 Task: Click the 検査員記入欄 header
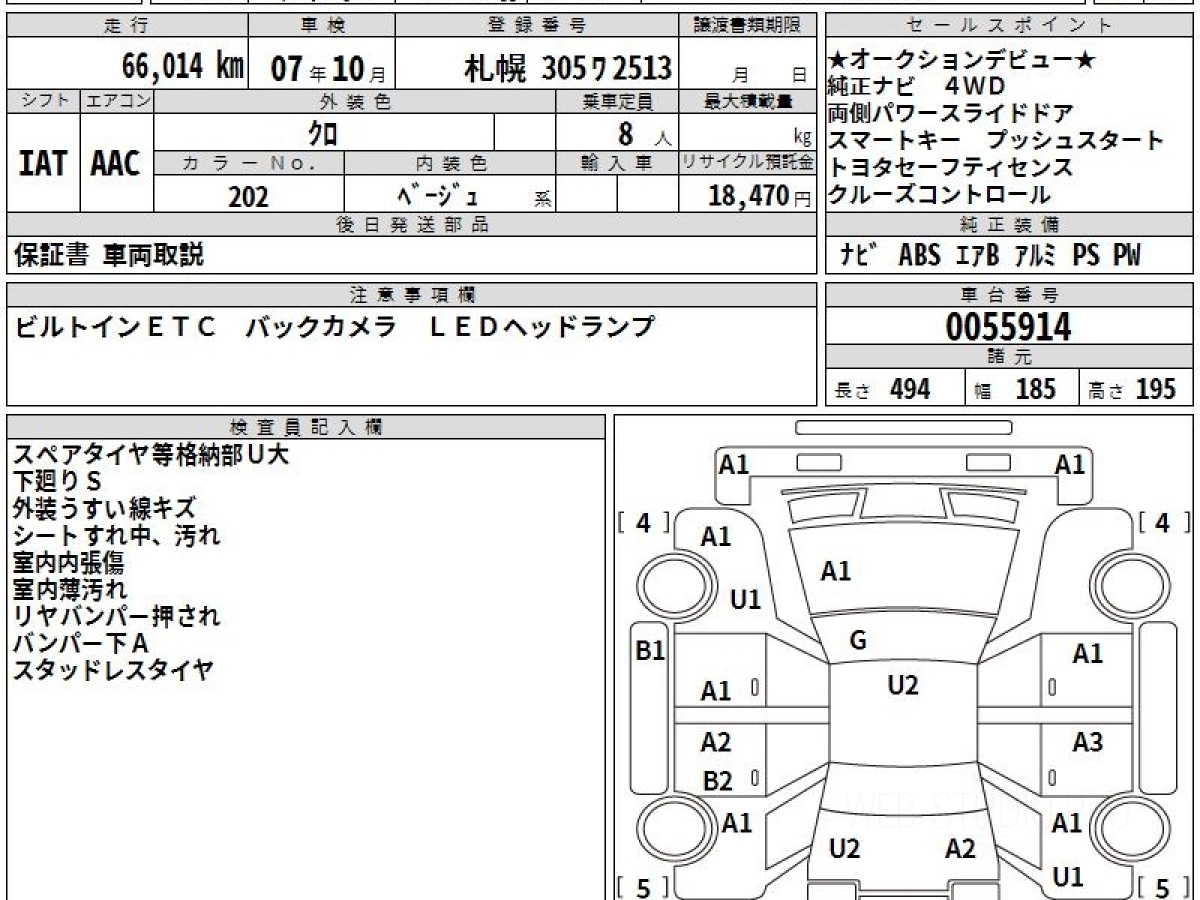point(306,427)
